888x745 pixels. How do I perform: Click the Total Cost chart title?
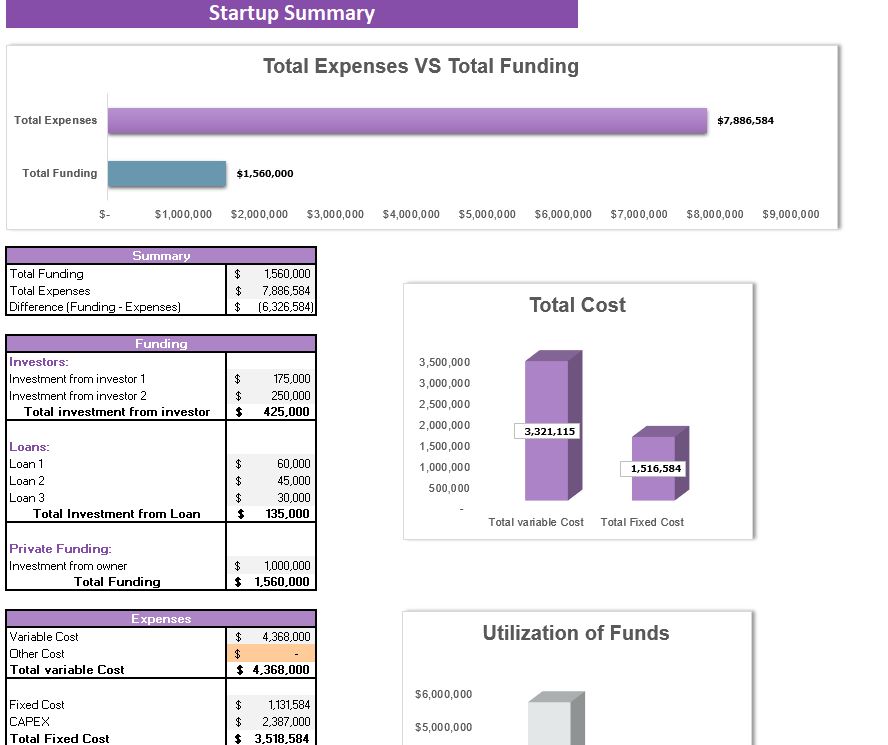[577, 305]
